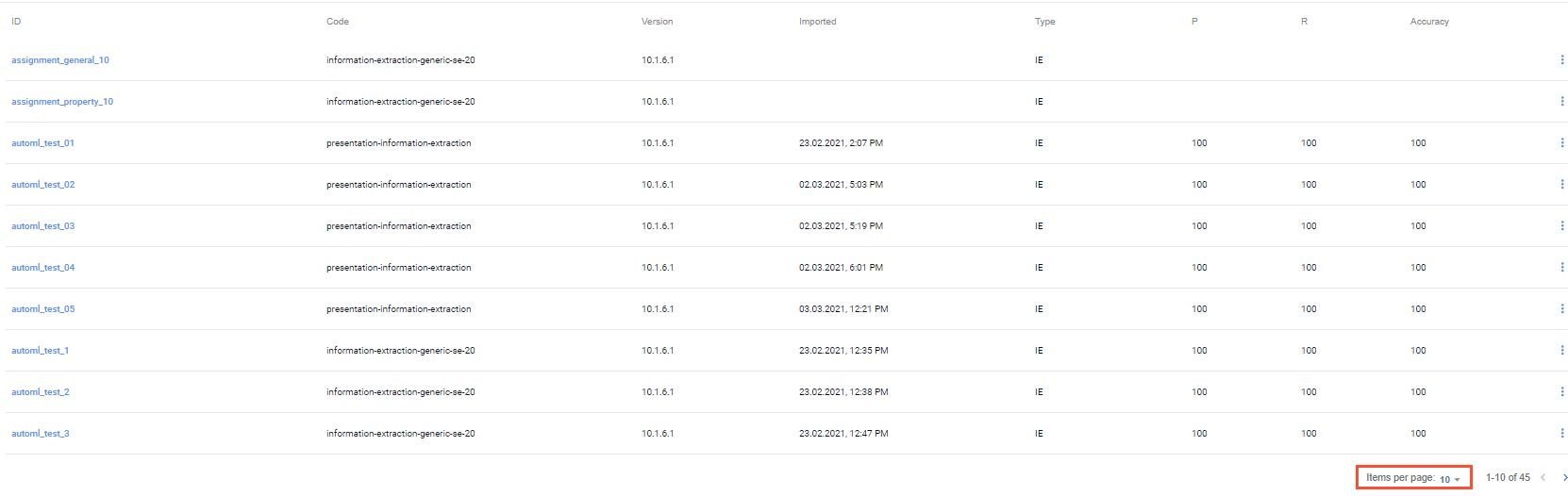
Task: Go to next page of results
Action: coord(1564,478)
